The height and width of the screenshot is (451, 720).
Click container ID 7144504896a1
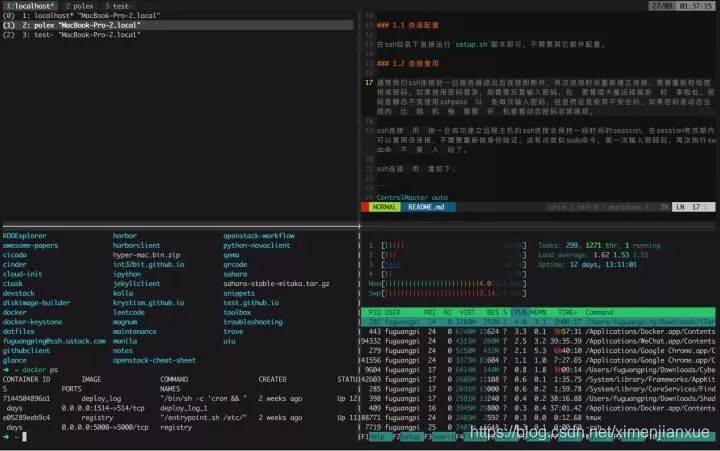click(x=26, y=399)
